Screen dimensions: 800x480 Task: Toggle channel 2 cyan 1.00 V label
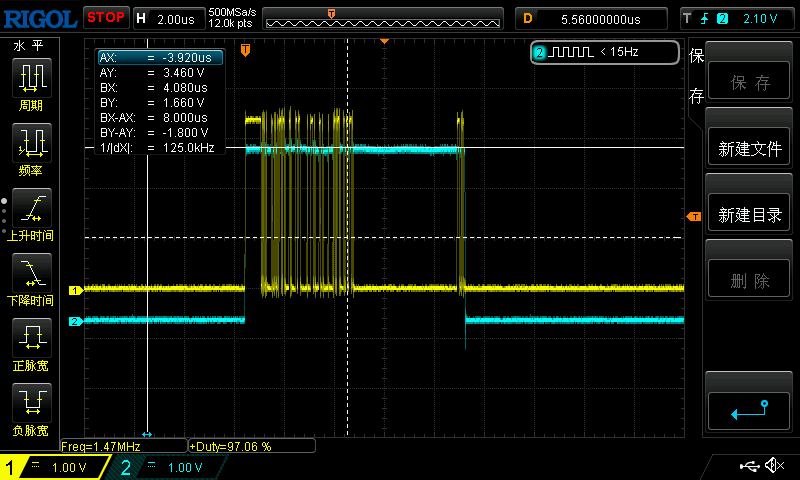170,467
